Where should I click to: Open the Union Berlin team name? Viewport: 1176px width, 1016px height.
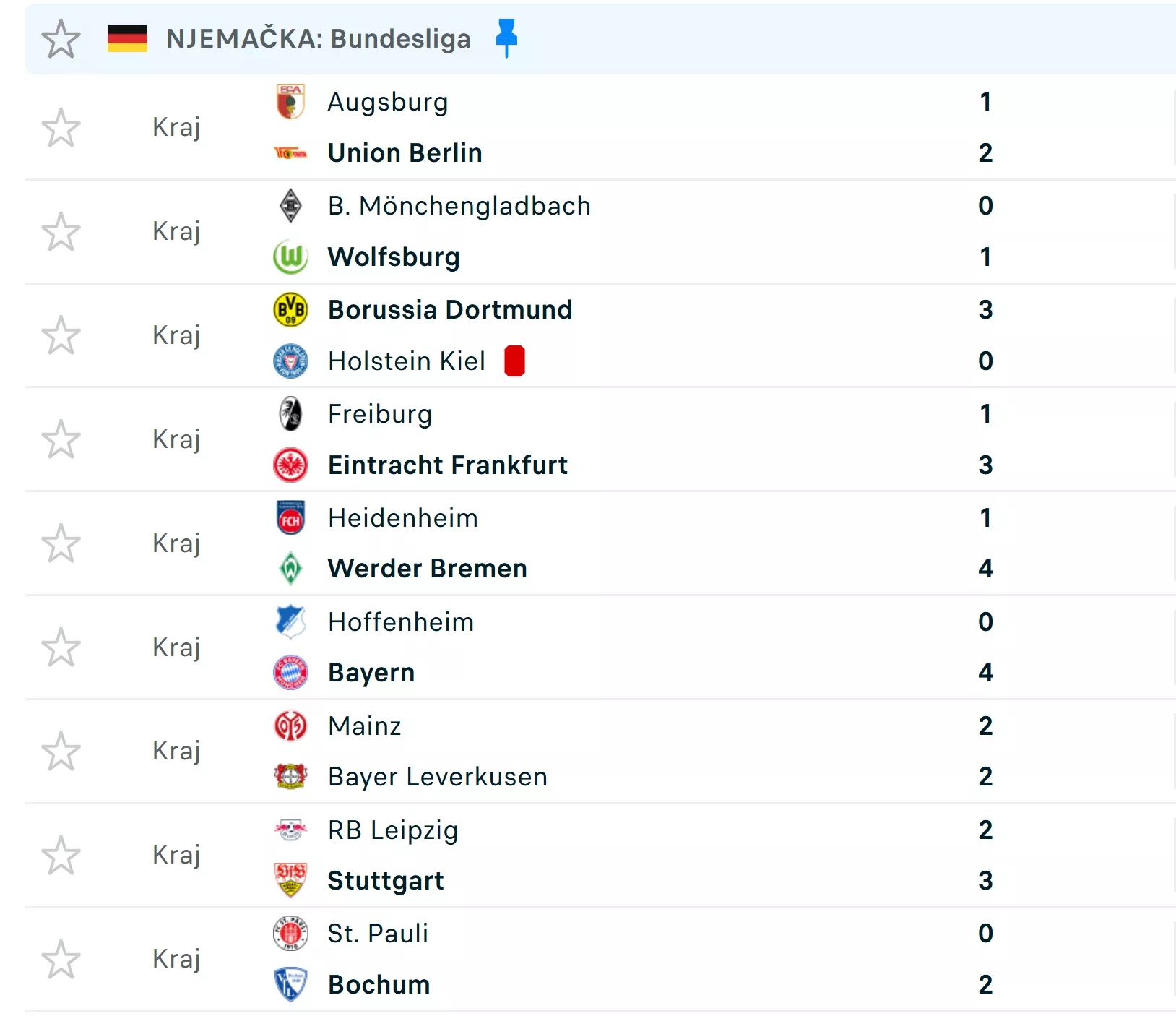(405, 153)
